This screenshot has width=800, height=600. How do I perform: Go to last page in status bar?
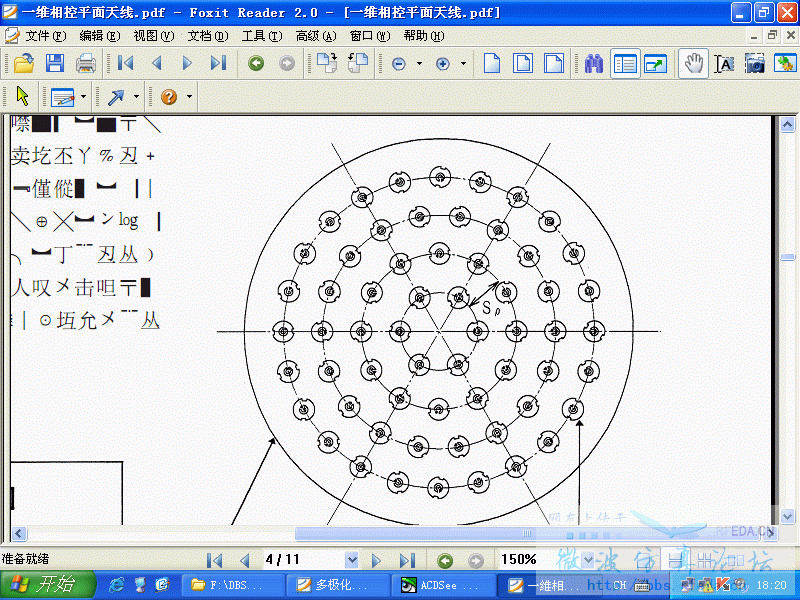point(407,560)
